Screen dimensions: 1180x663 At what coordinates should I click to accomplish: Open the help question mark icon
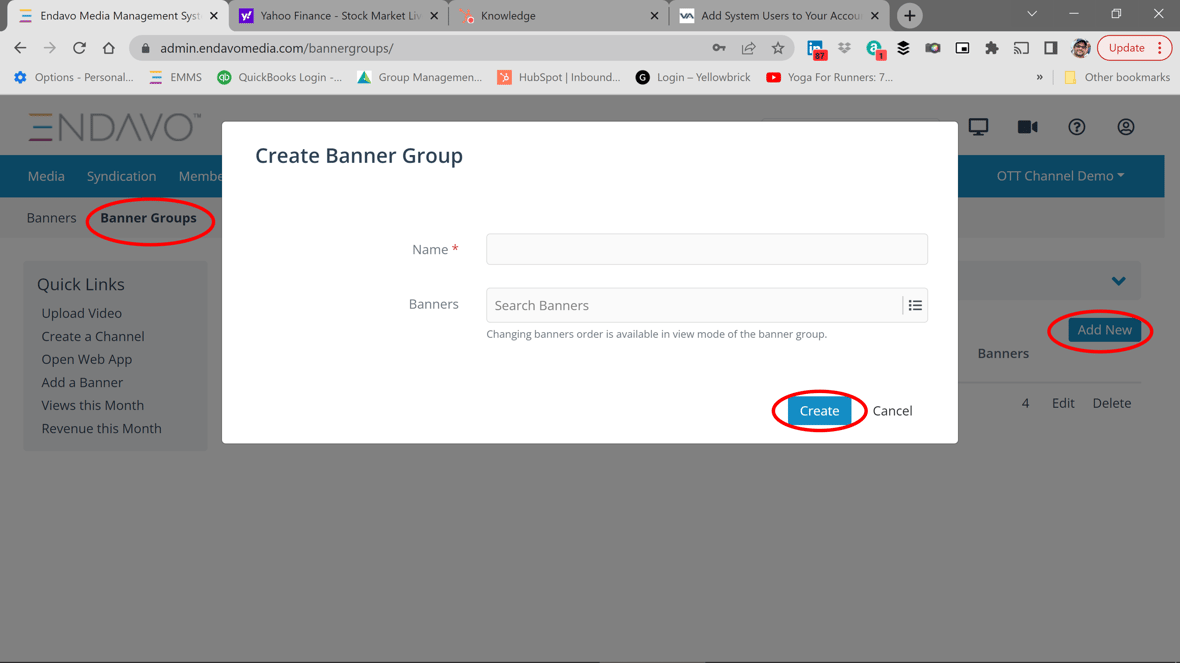tap(1077, 127)
